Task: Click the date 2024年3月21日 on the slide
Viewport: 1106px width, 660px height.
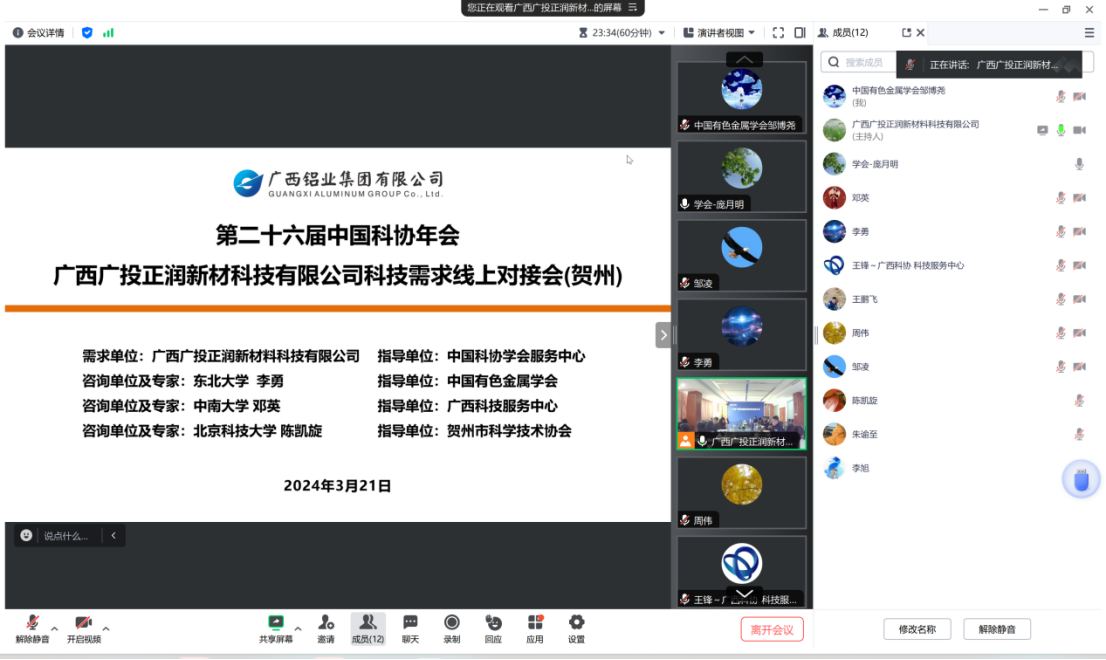Action: pos(337,485)
